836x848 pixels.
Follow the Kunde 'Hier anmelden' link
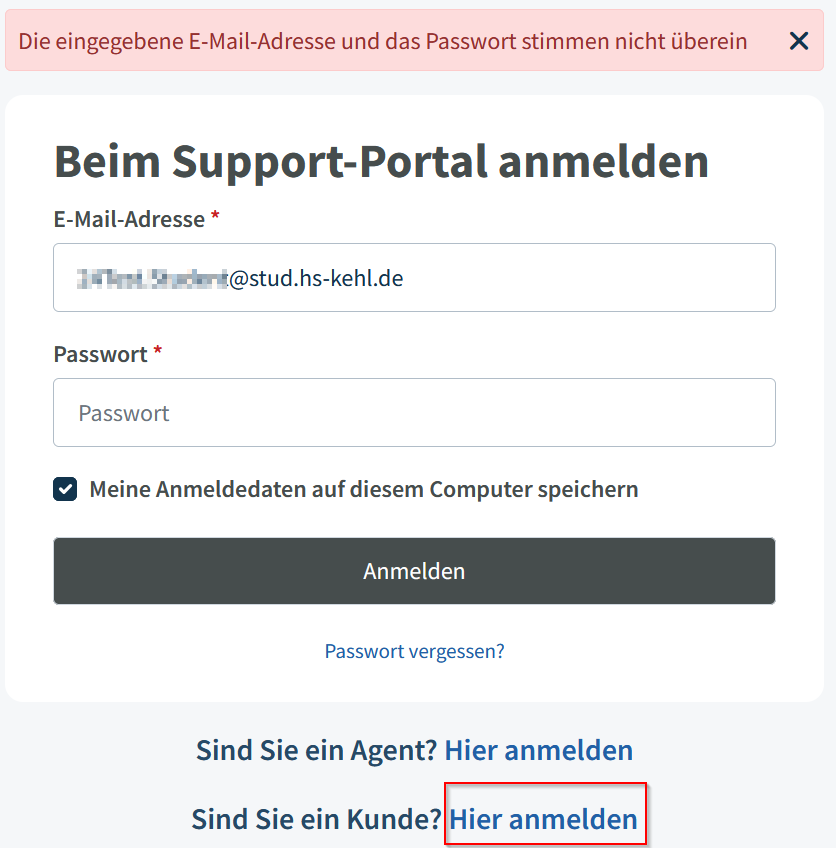click(x=543, y=819)
